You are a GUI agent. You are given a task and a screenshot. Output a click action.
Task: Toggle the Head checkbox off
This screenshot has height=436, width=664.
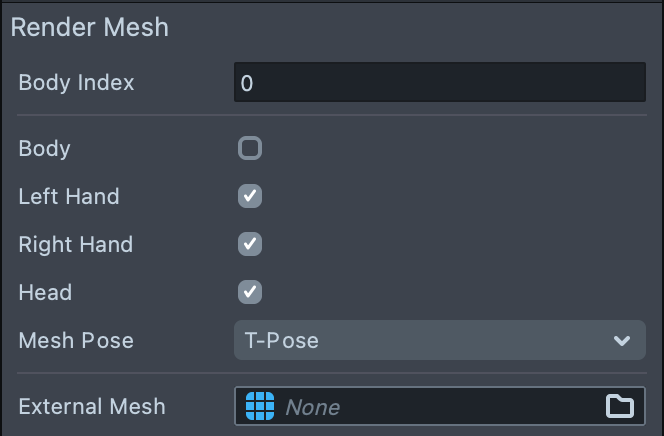point(250,292)
